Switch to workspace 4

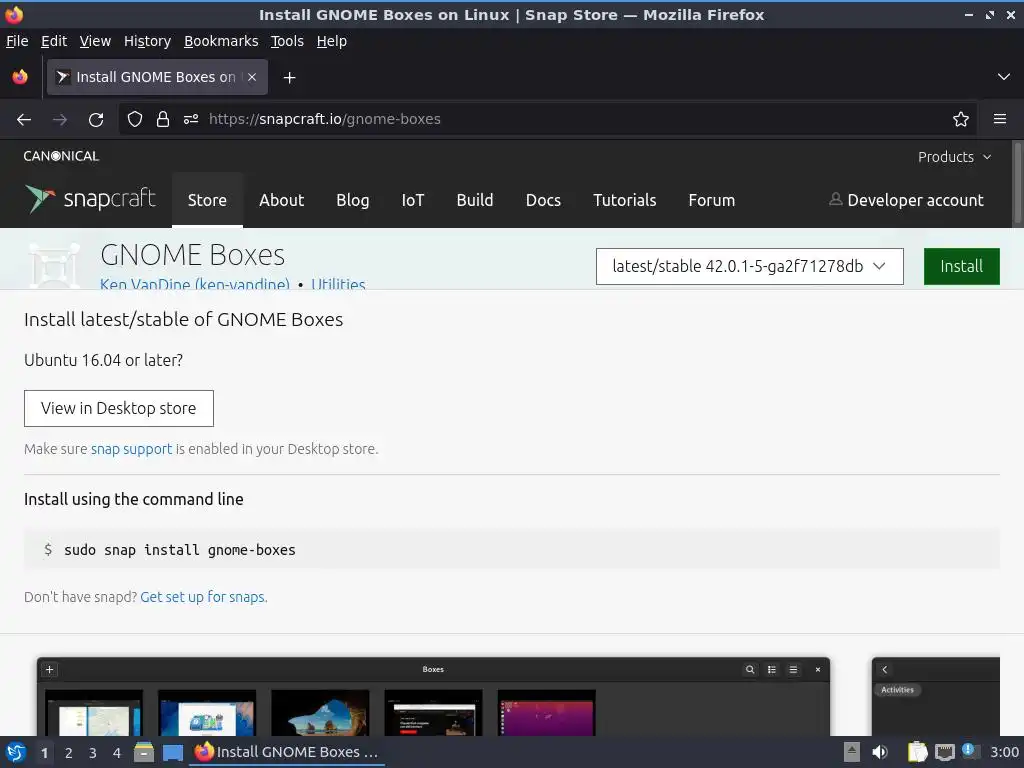pyautogui.click(x=117, y=753)
